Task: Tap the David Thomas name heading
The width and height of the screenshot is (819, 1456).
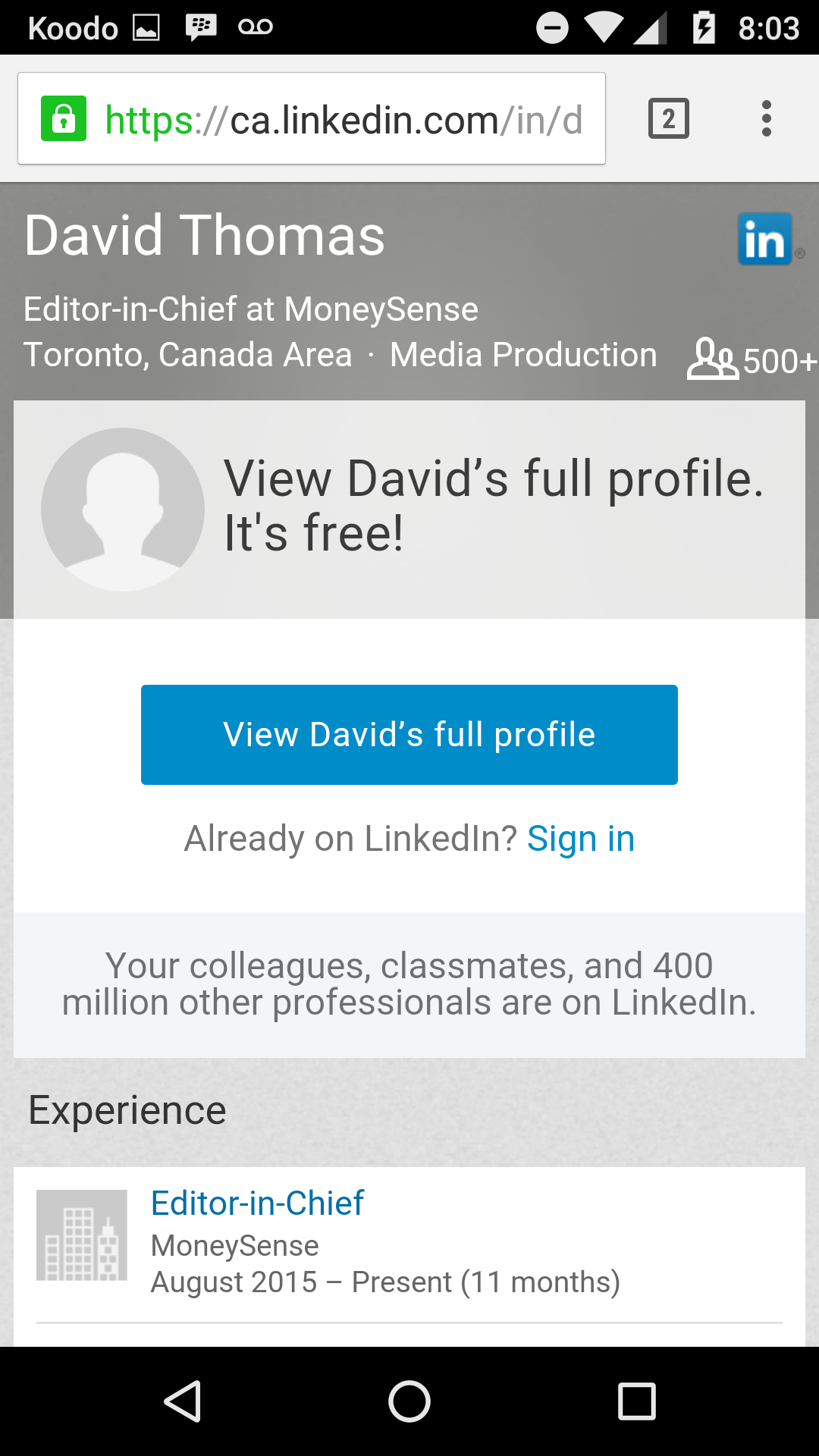Action: pyautogui.click(x=205, y=235)
